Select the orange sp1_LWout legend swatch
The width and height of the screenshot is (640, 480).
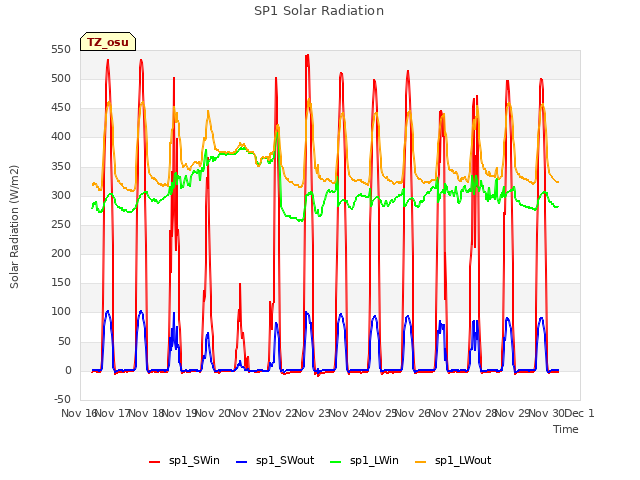click(420, 462)
